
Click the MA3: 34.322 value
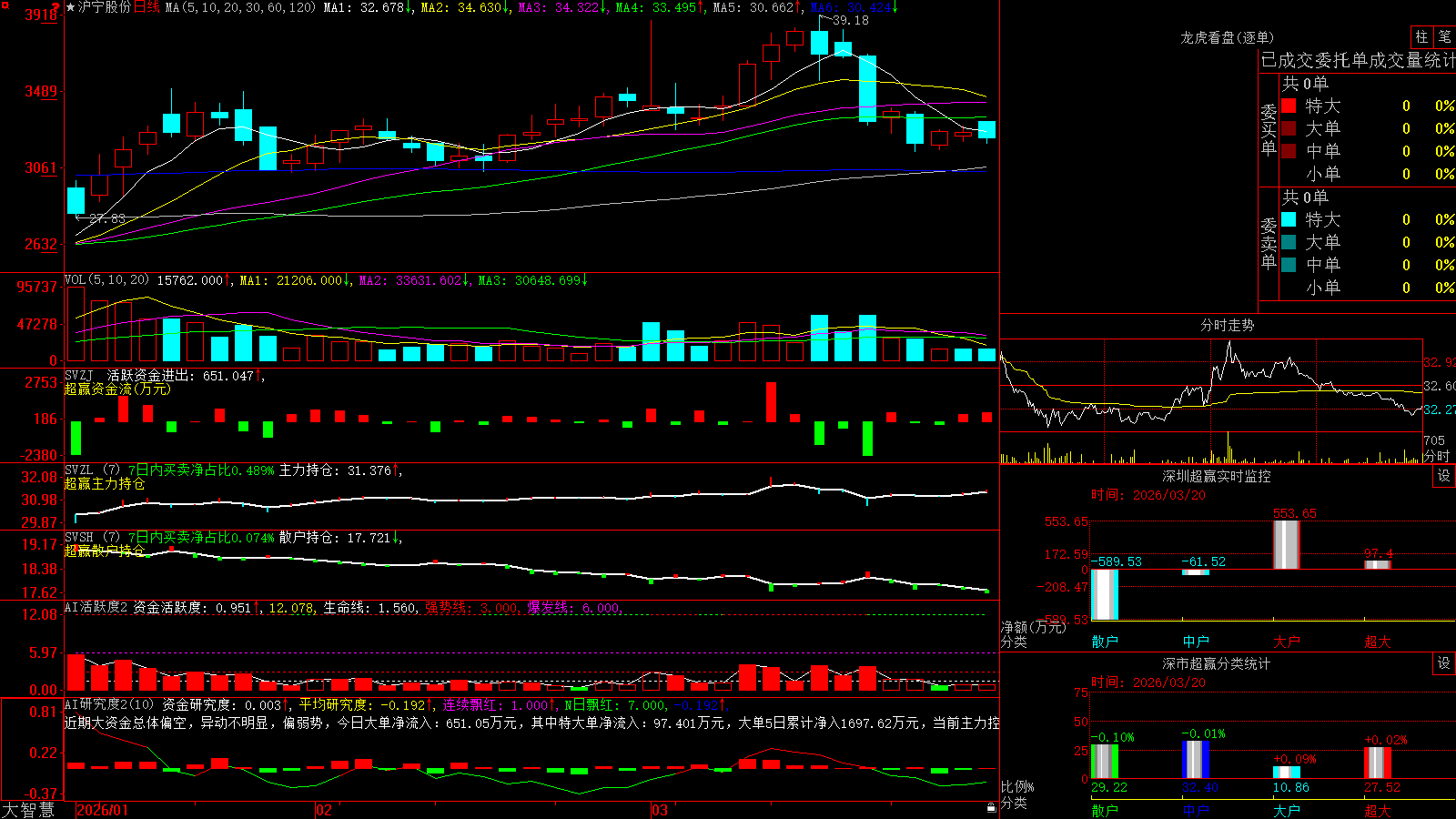[562, 7]
